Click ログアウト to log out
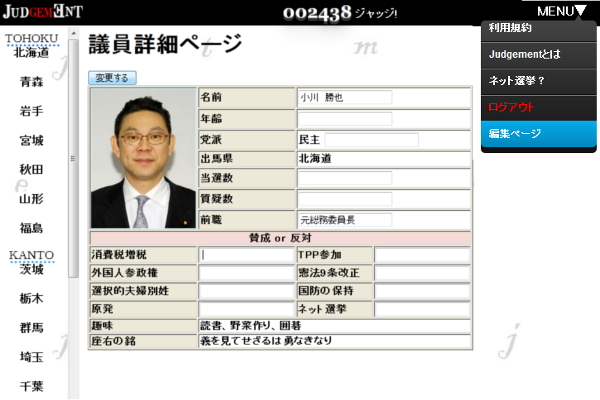The image size is (600, 400). pos(538,107)
